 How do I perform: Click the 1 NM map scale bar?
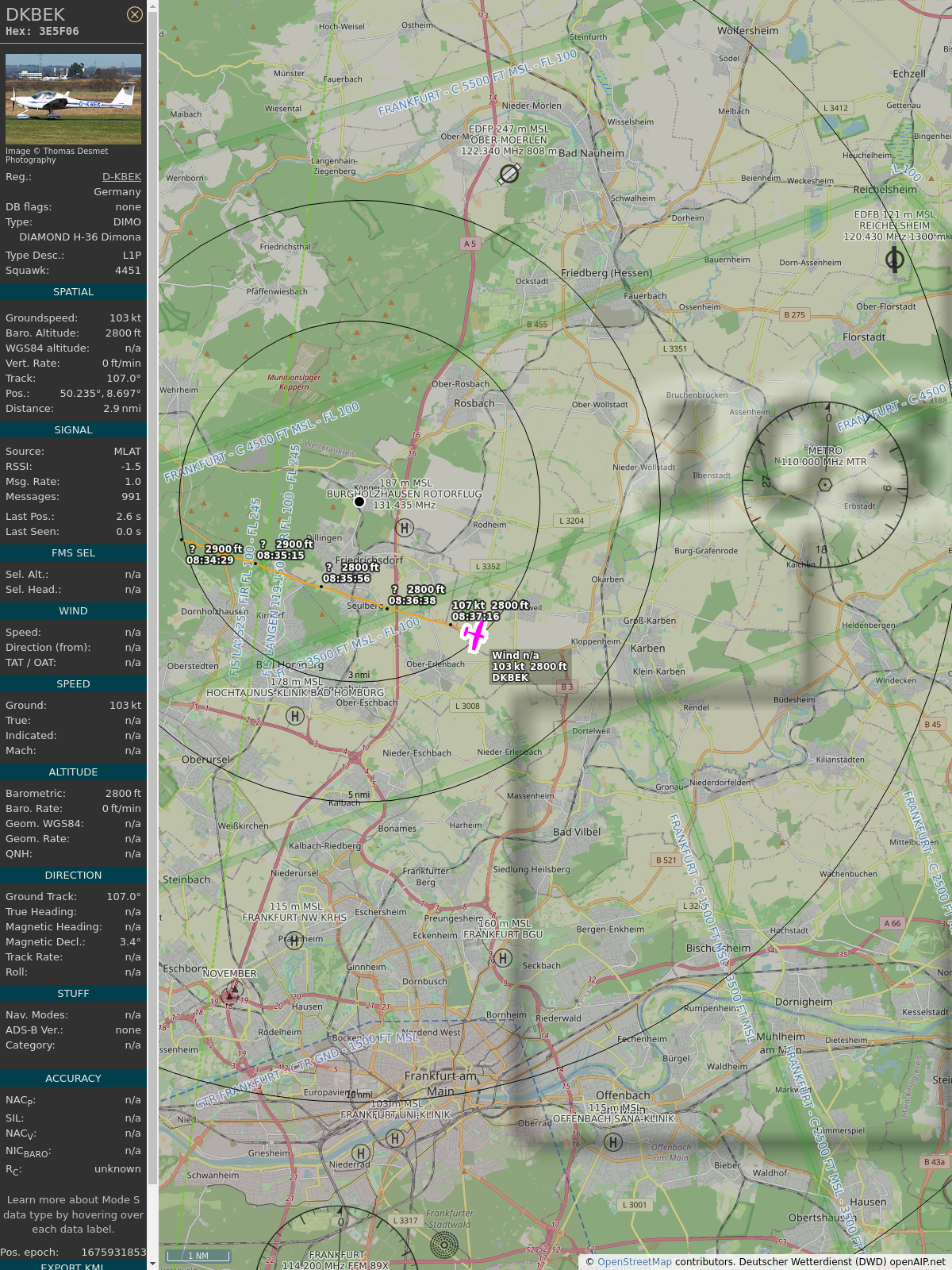point(198,1256)
